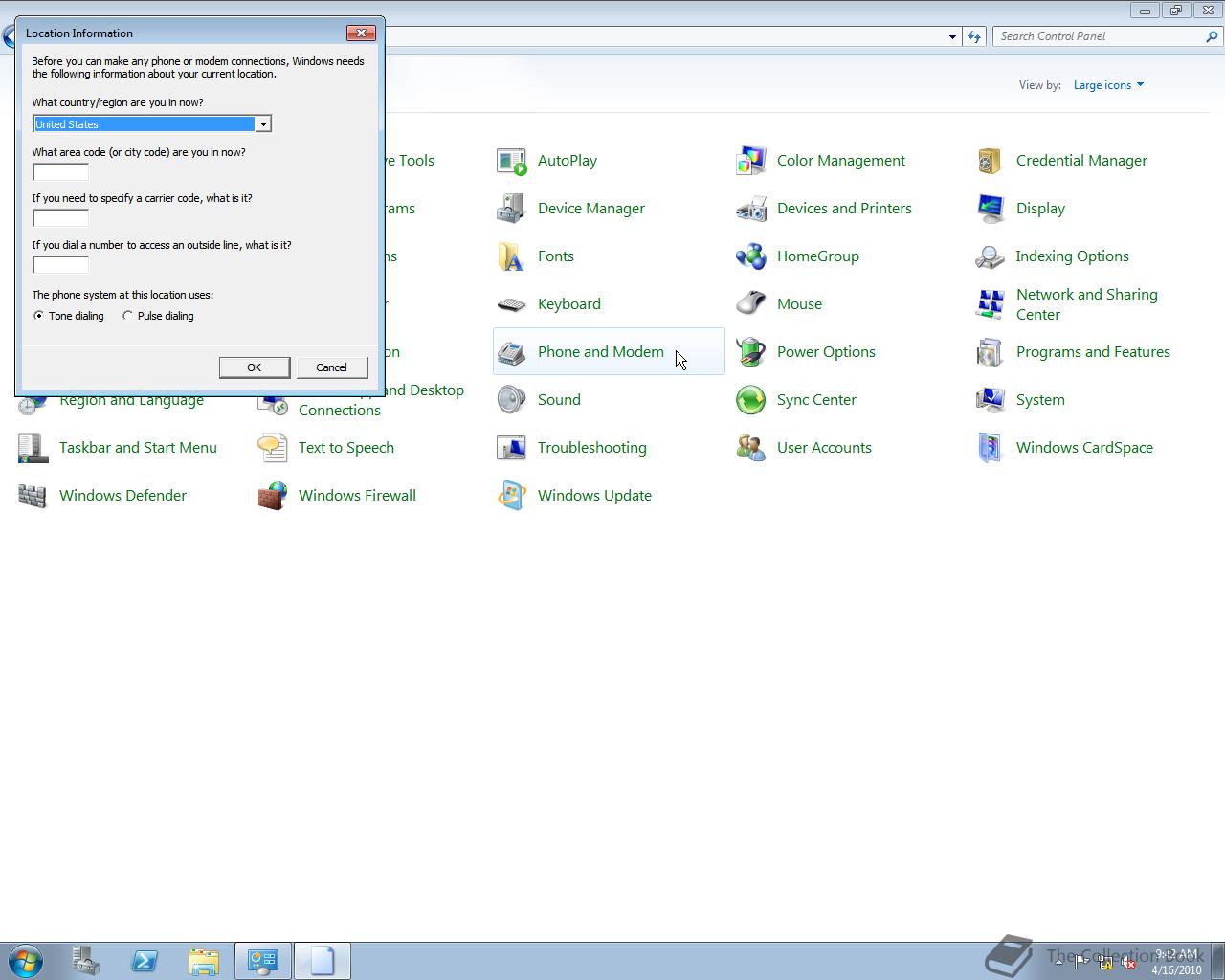Open Color Management icon

point(751,161)
